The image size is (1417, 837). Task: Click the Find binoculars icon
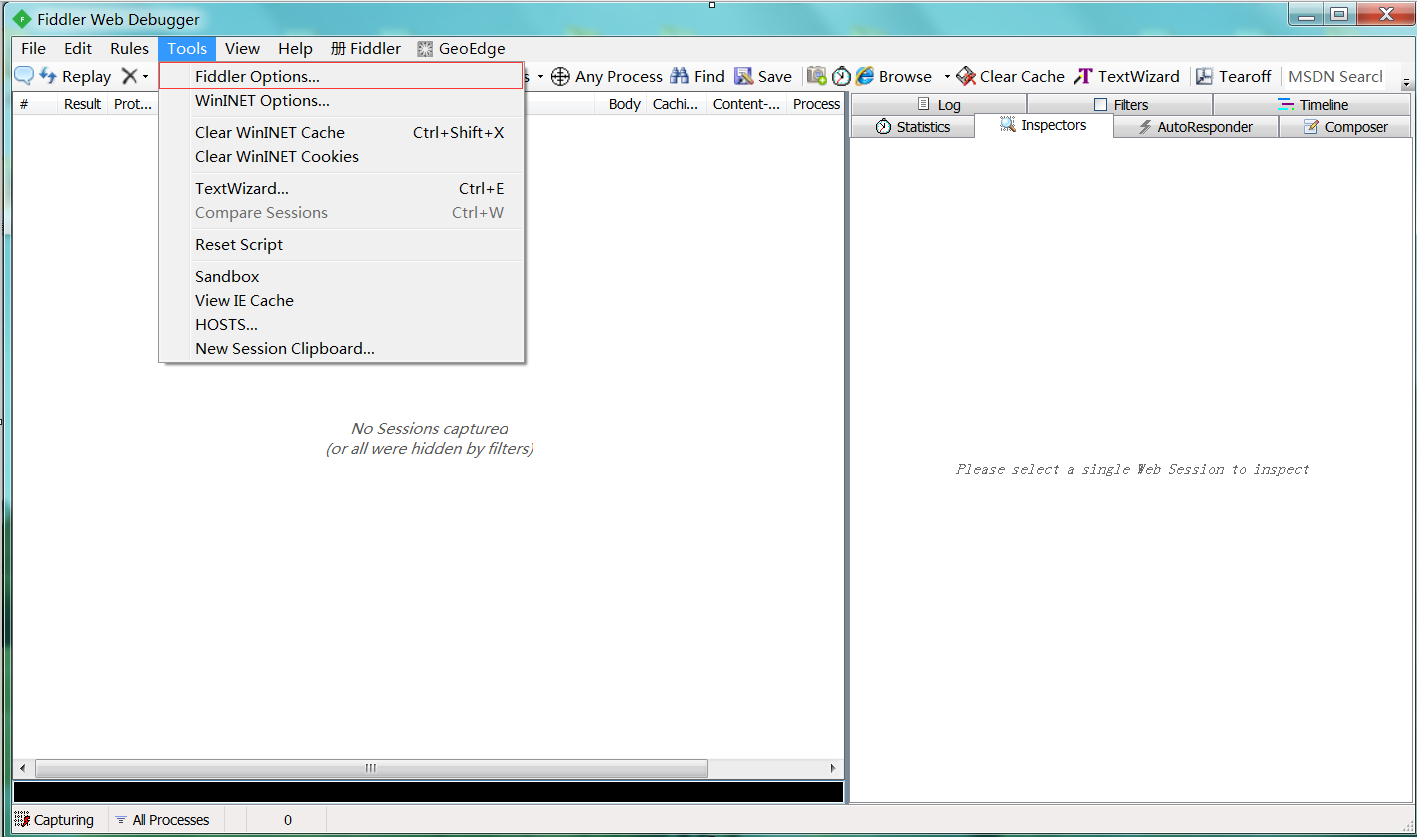pyautogui.click(x=680, y=76)
